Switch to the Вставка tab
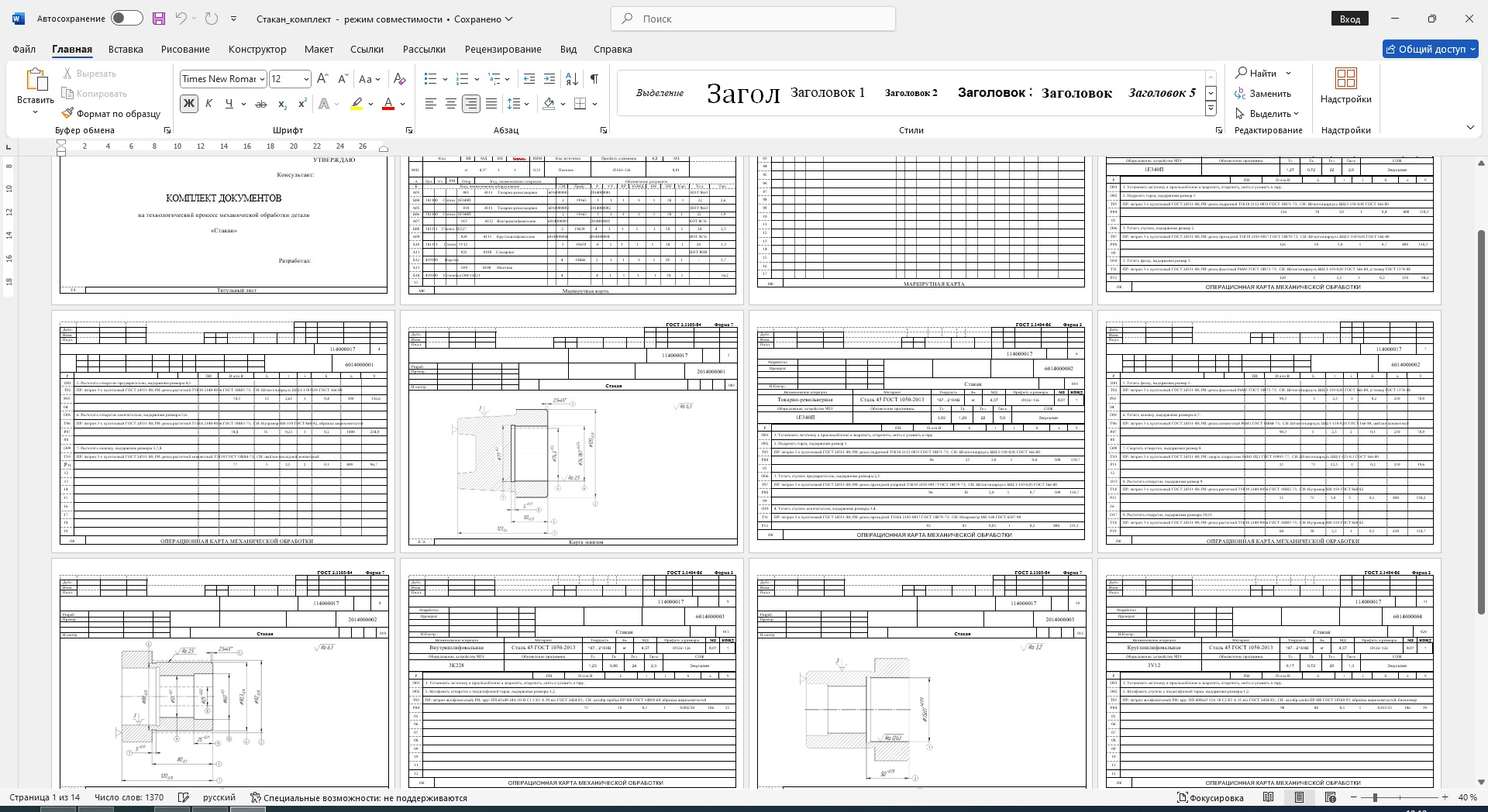This screenshot has width=1488, height=812. click(x=126, y=49)
